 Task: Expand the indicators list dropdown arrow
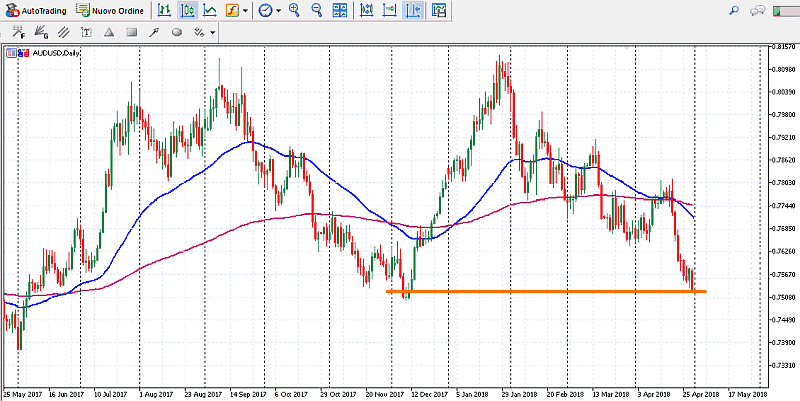click(246, 10)
